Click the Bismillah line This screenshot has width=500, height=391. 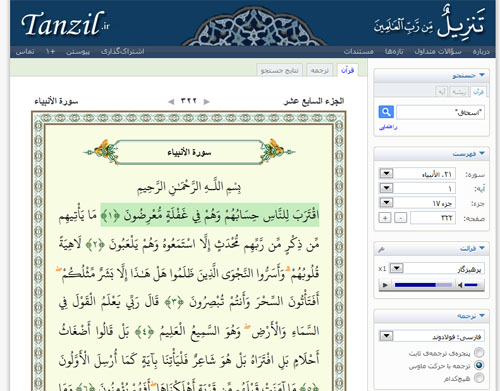(189, 188)
